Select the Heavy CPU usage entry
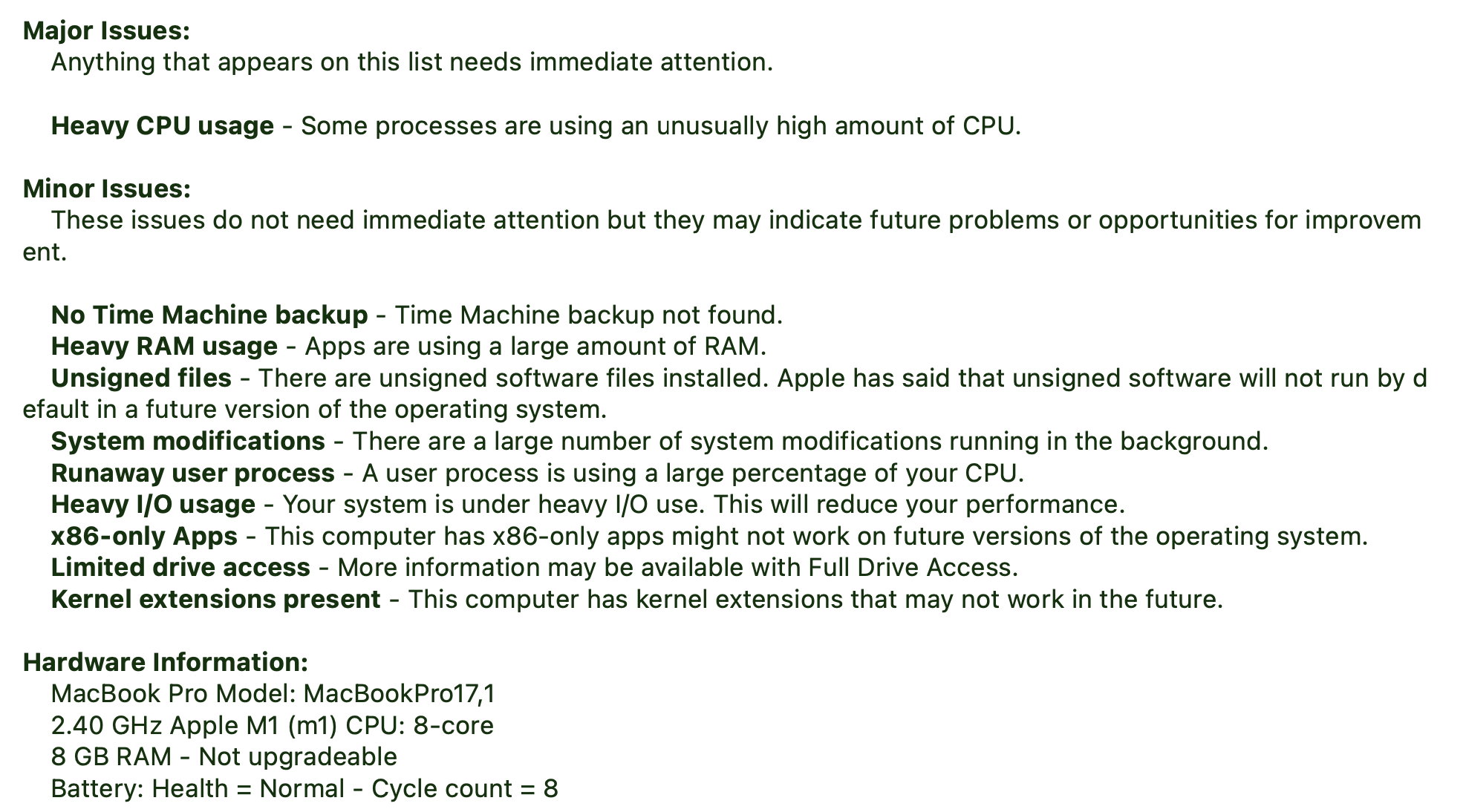This screenshot has width=1466, height=812. pyautogui.click(x=162, y=126)
